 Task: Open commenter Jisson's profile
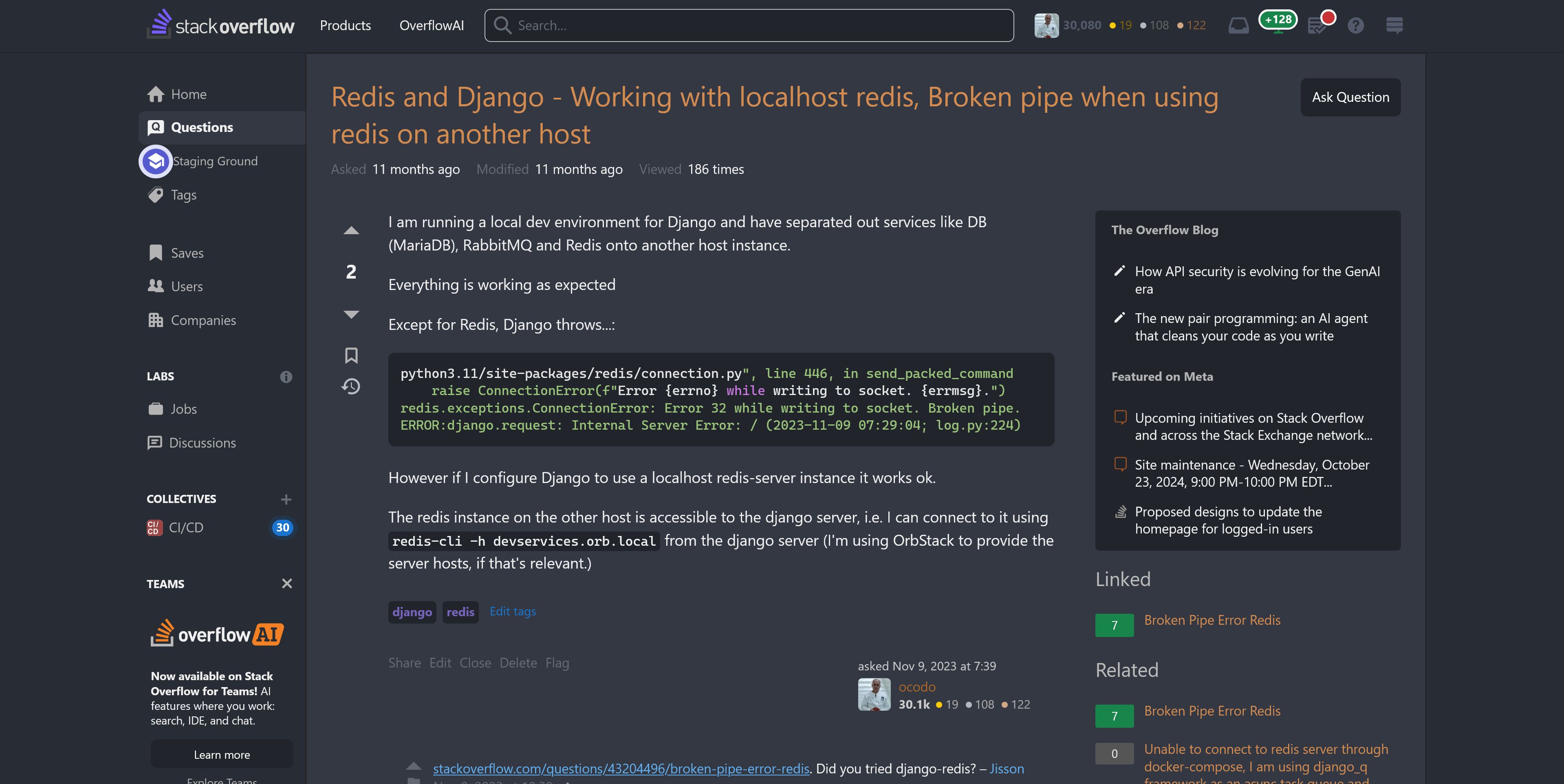click(x=1006, y=768)
